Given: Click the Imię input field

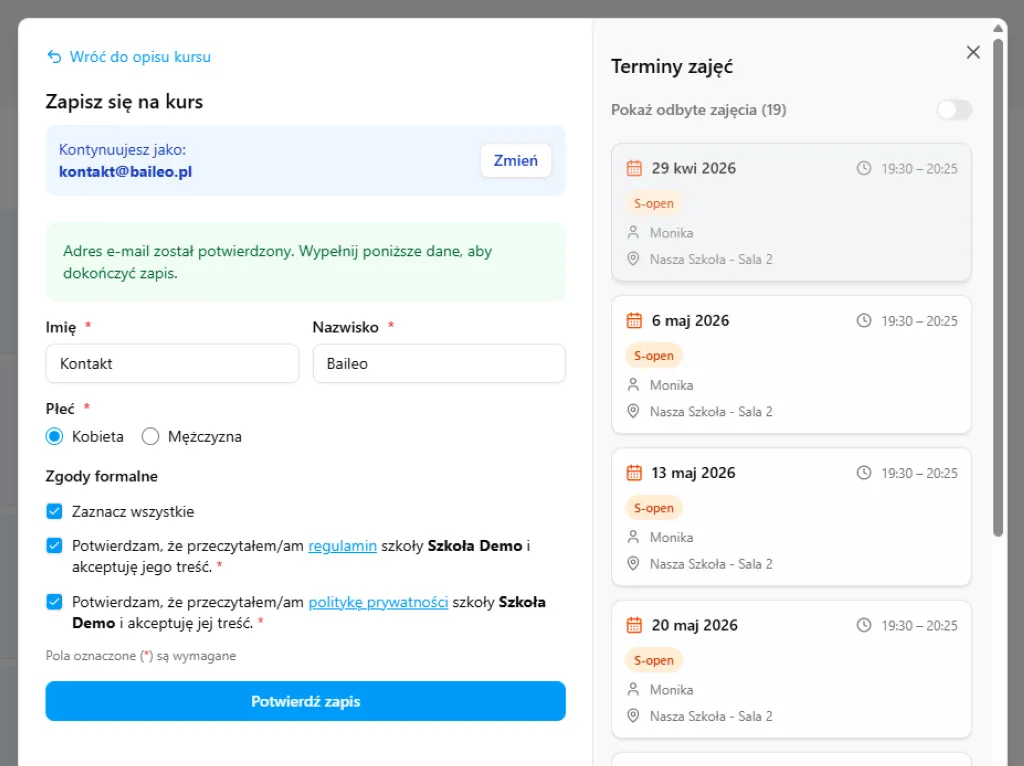Looking at the screenshot, I should tap(172, 364).
